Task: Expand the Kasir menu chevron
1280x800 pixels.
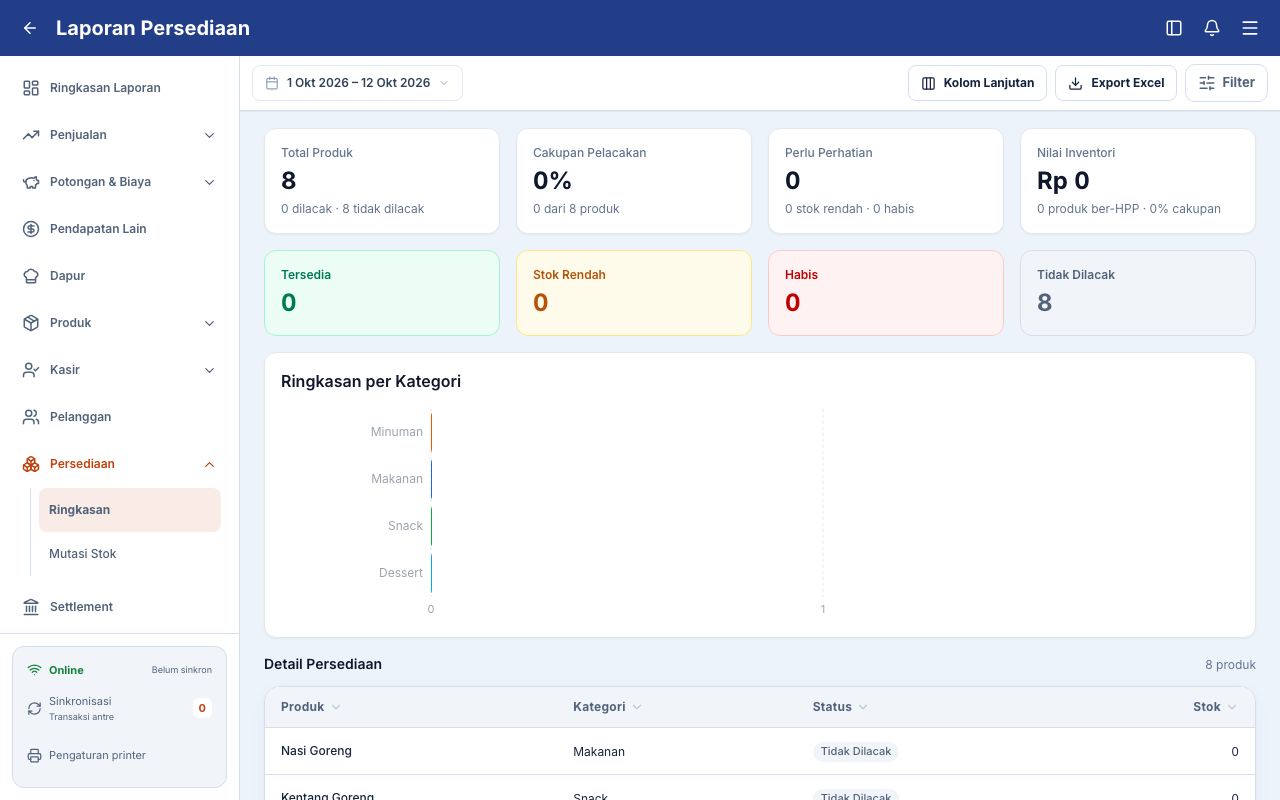Action: (210, 370)
